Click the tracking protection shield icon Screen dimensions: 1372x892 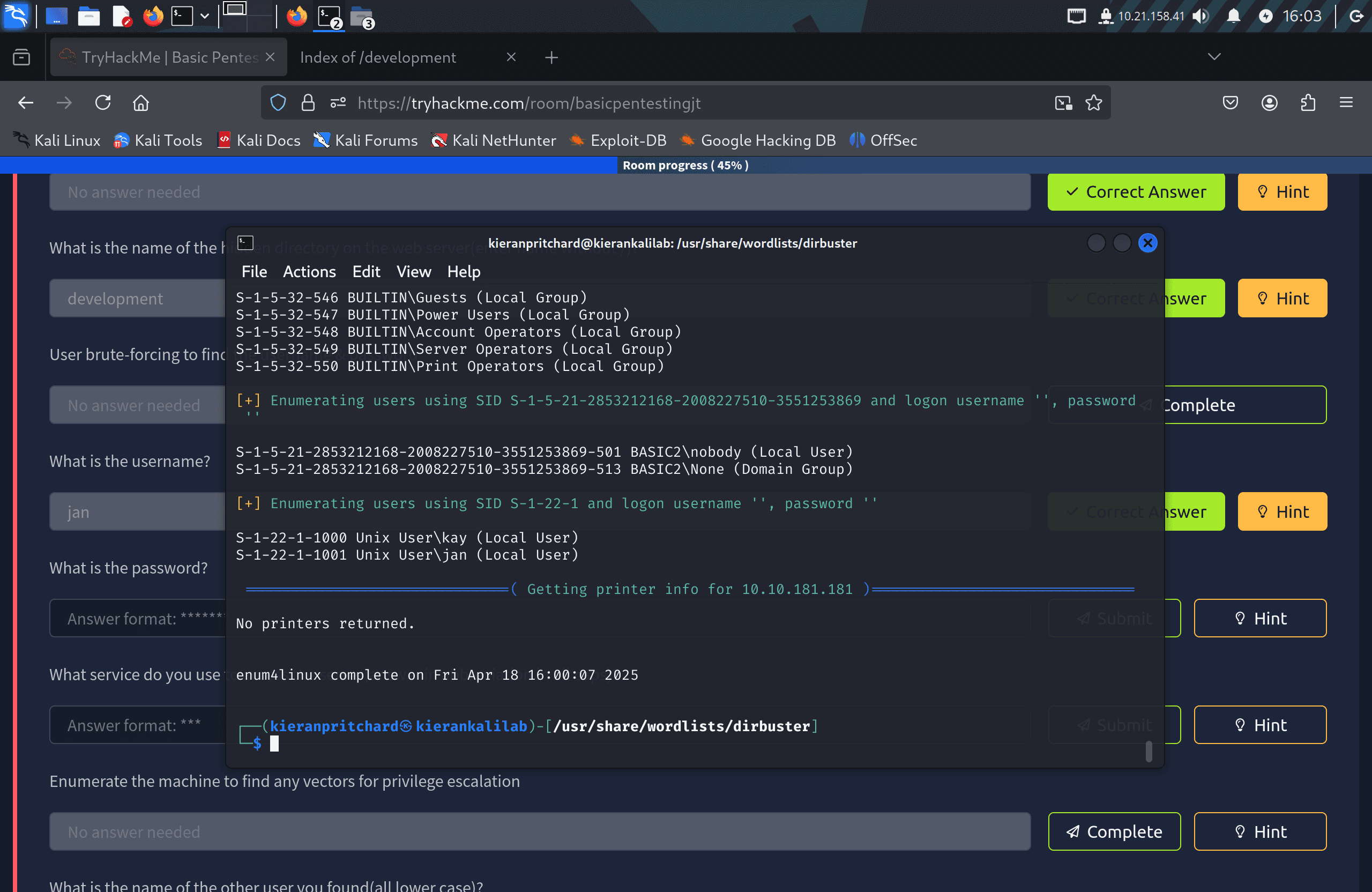pos(278,102)
